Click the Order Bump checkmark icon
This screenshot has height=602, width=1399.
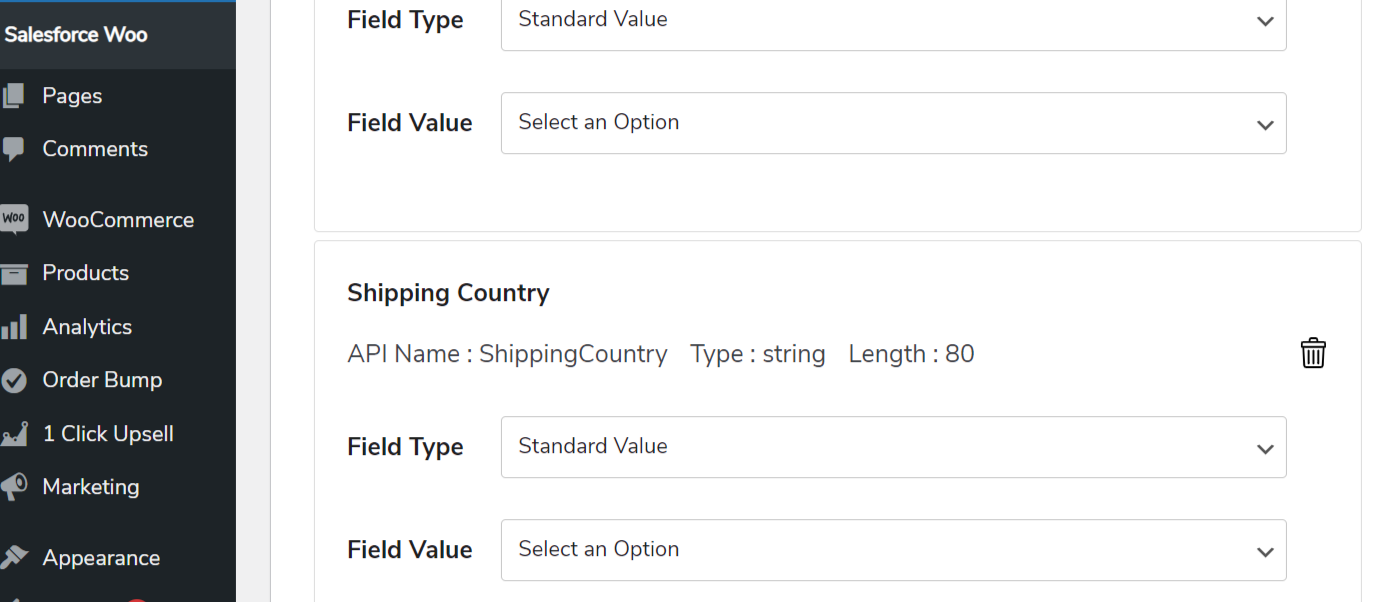click(x=13, y=380)
